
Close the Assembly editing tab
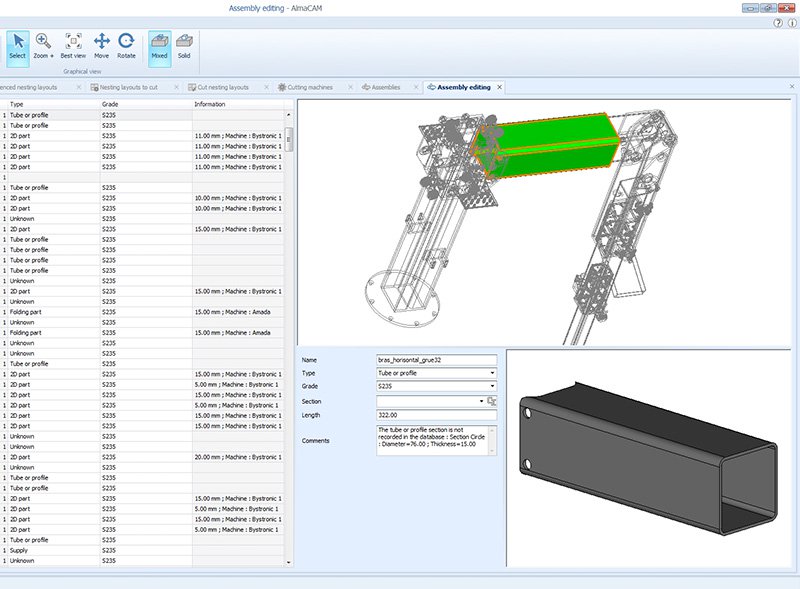(x=498, y=87)
